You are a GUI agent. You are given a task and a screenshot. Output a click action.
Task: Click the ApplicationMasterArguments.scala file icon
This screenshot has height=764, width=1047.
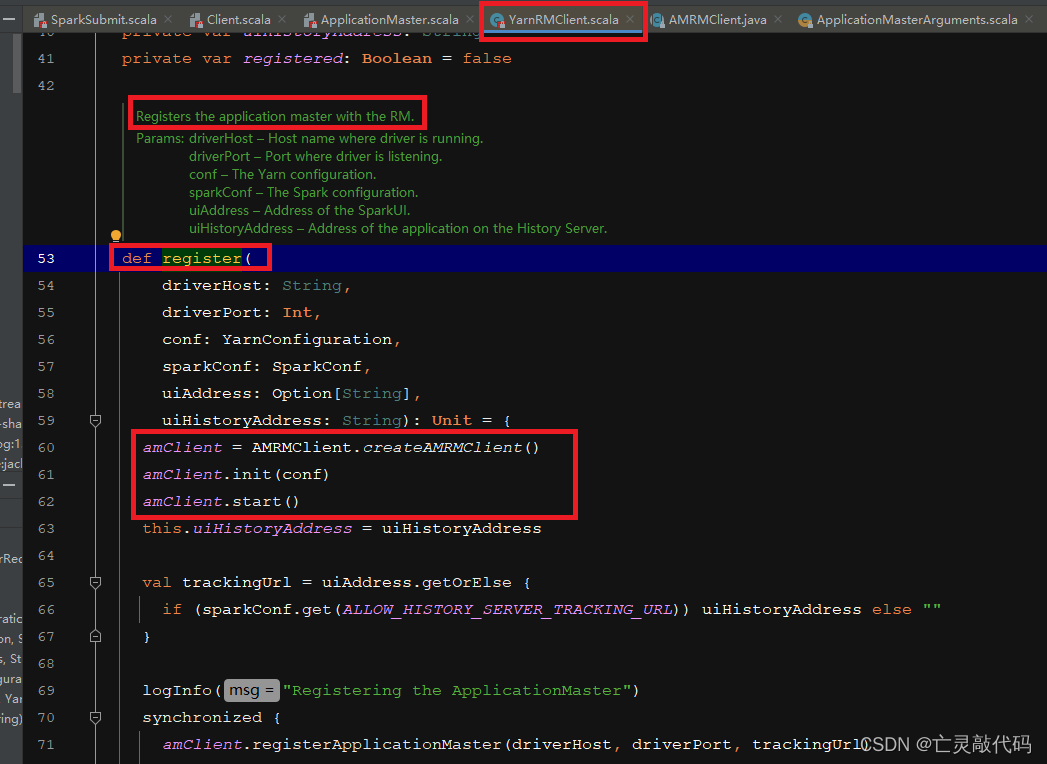tap(805, 20)
